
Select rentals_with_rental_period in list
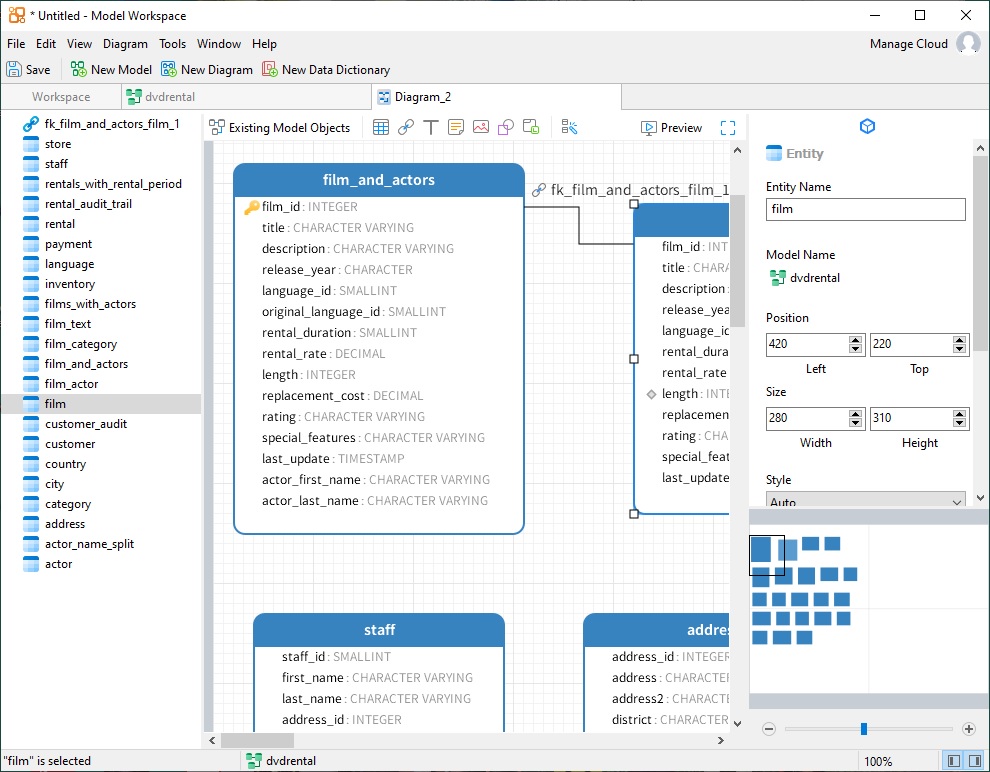pyautogui.click(x=101, y=184)
